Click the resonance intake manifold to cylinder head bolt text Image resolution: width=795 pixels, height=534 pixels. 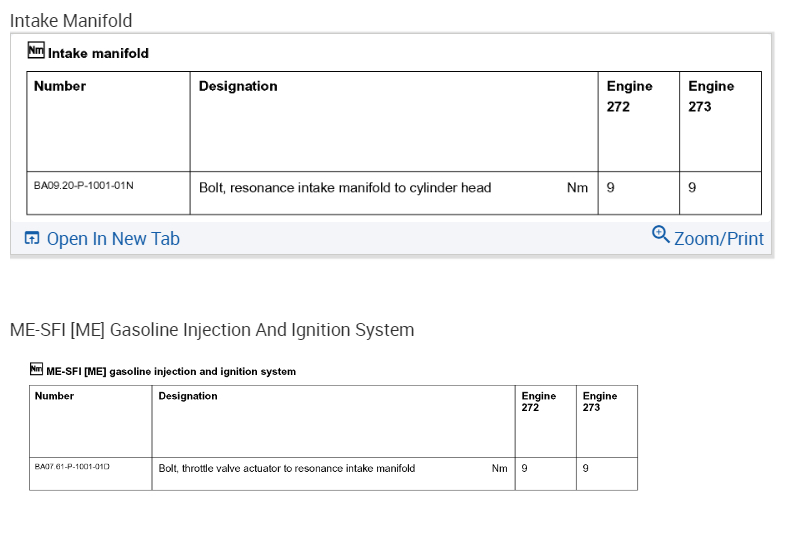(x=345, y=187)
